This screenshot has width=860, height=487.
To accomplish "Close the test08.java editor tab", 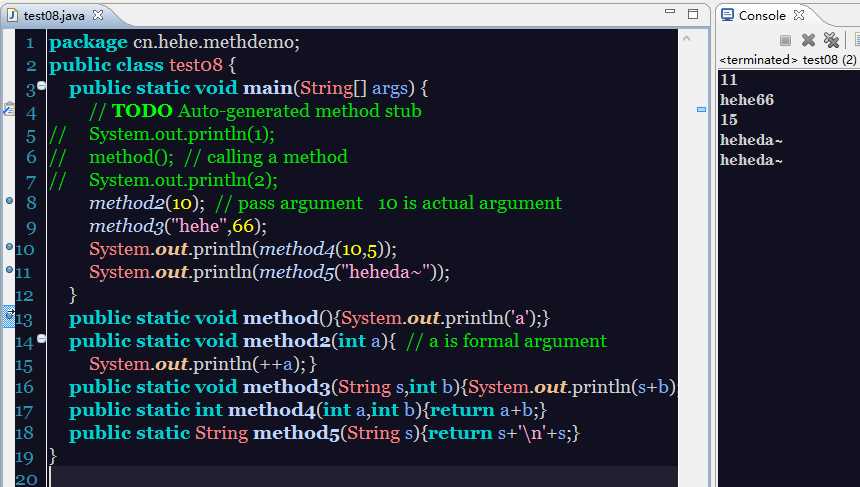I will (x=98, y=15).
